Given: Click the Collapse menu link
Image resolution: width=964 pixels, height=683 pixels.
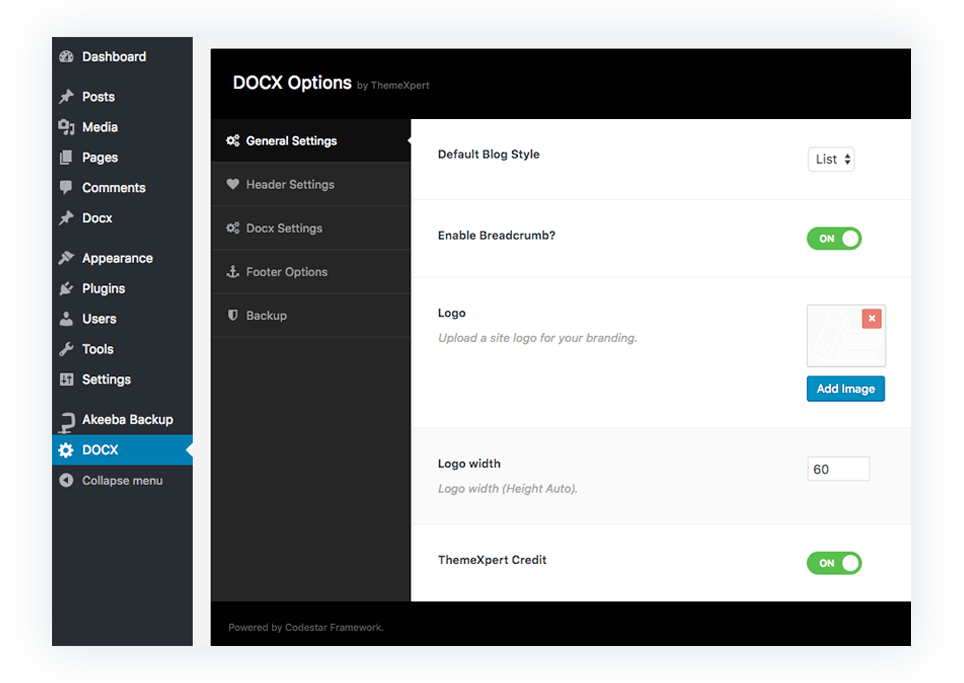Looking at the screenshot, I should click(122, 480).
